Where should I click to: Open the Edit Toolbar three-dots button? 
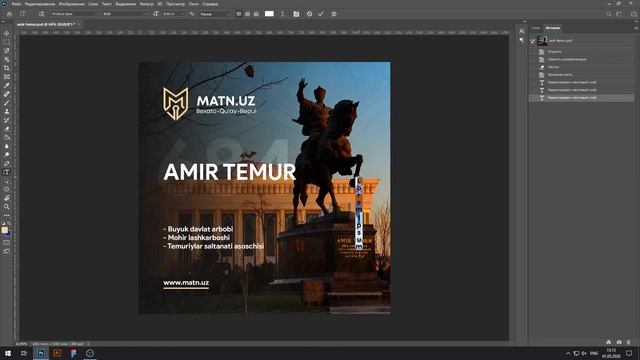click(7, 215)
